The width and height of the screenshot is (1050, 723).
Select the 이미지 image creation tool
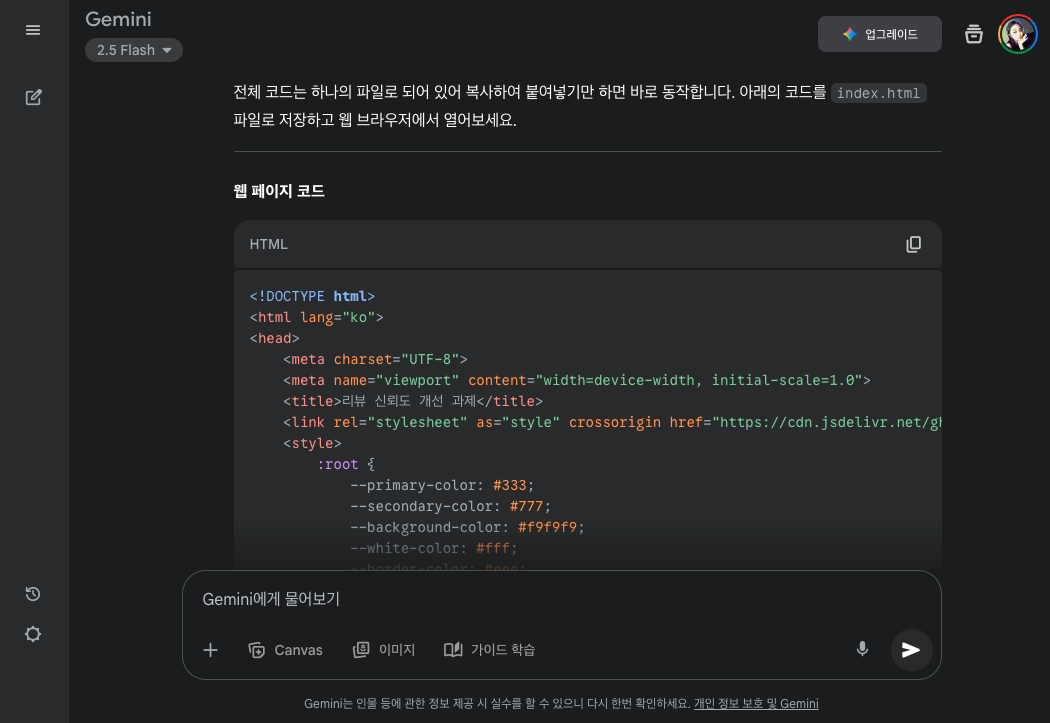point(384,650)
